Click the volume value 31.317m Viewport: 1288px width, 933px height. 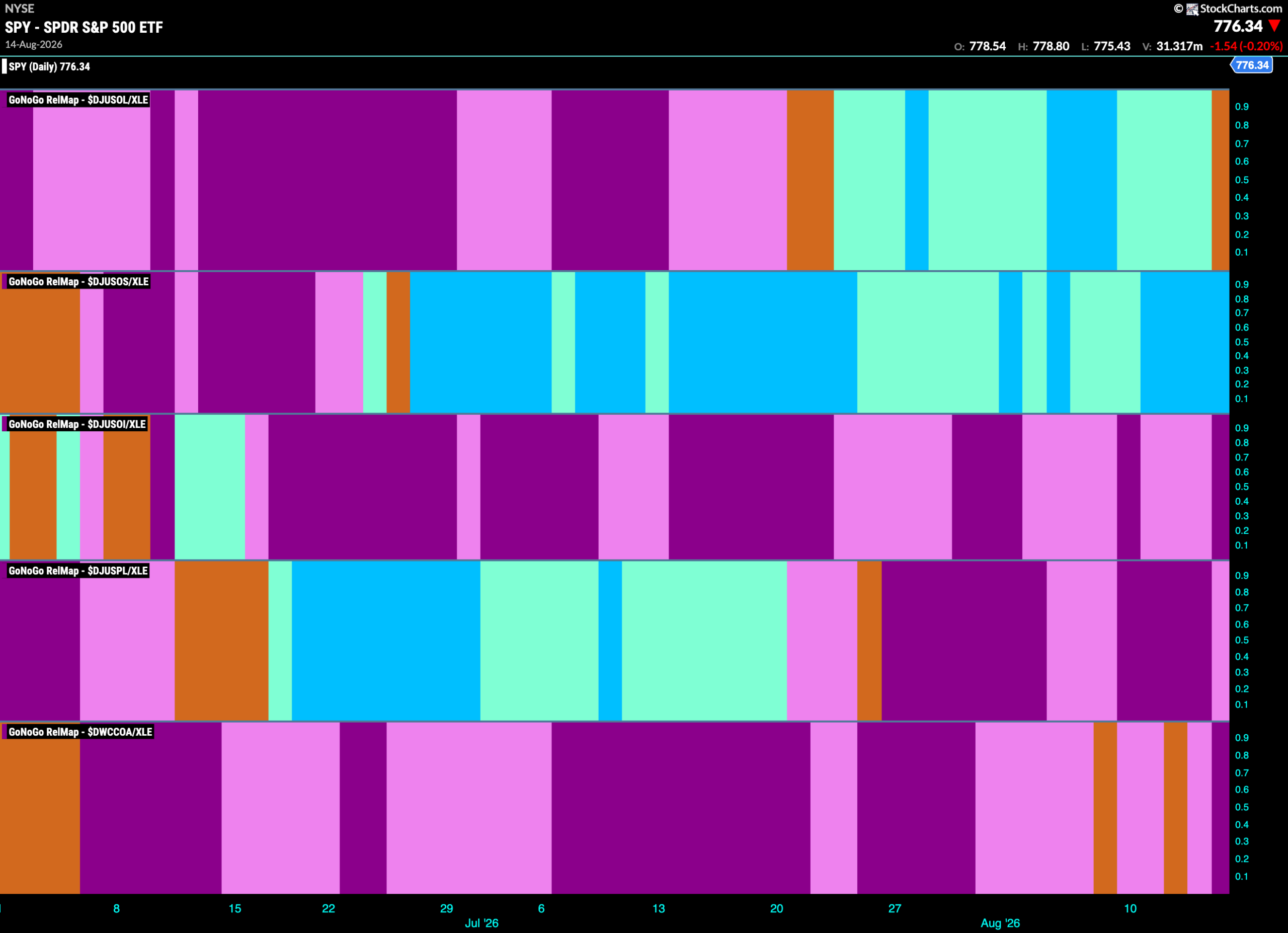pos(1179,46)
